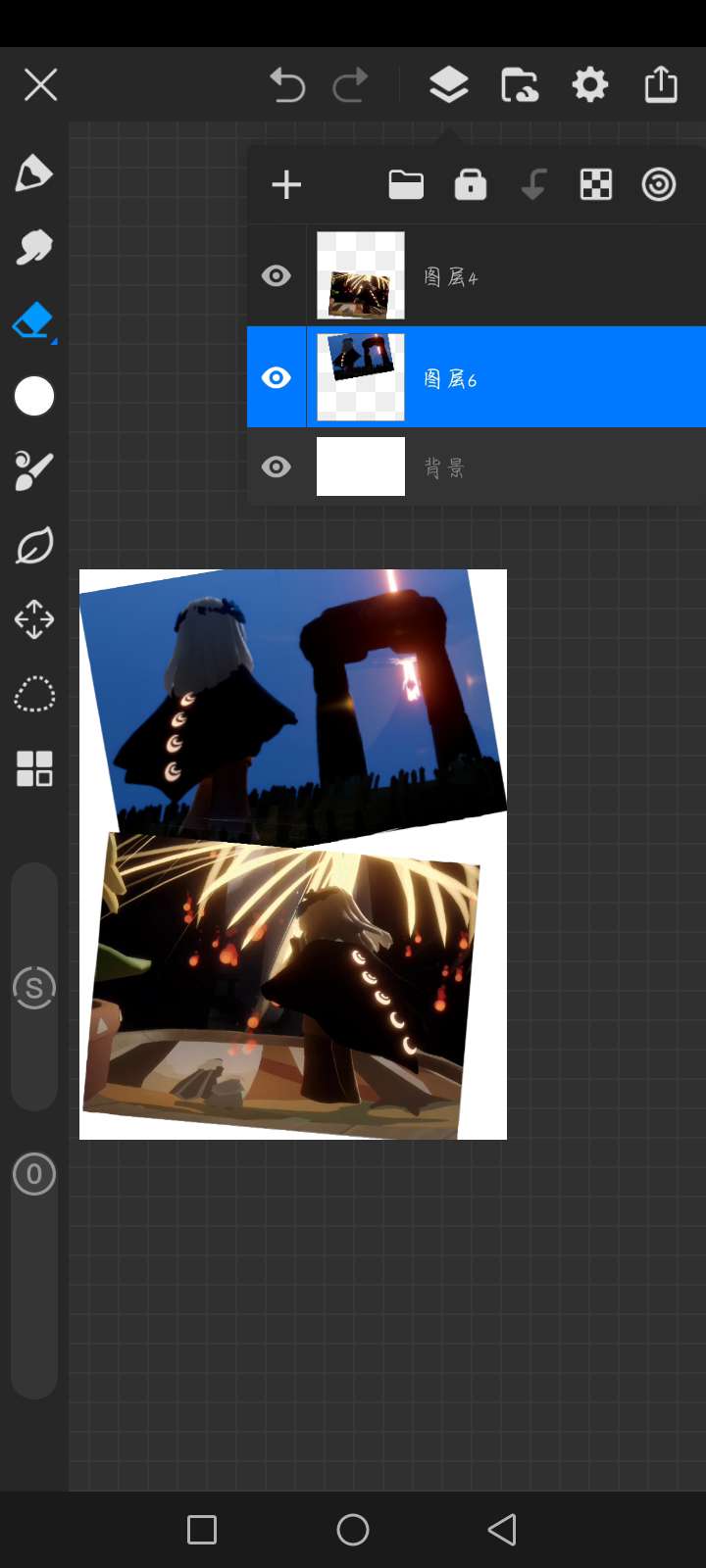Select the smudge tool

click(x=33, y=247)
